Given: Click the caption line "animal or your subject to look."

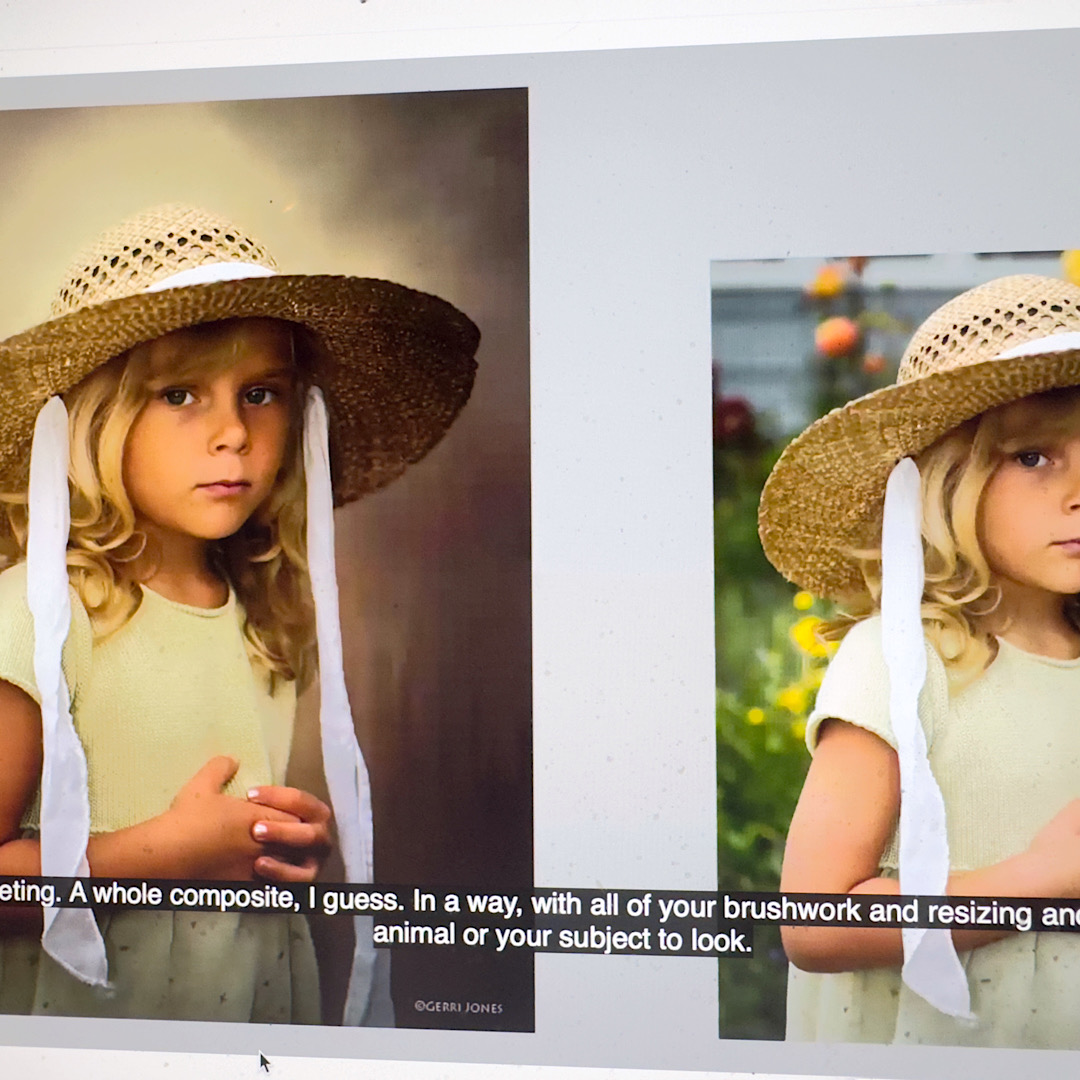Looking at the screenshot, I should coord(561,939).
